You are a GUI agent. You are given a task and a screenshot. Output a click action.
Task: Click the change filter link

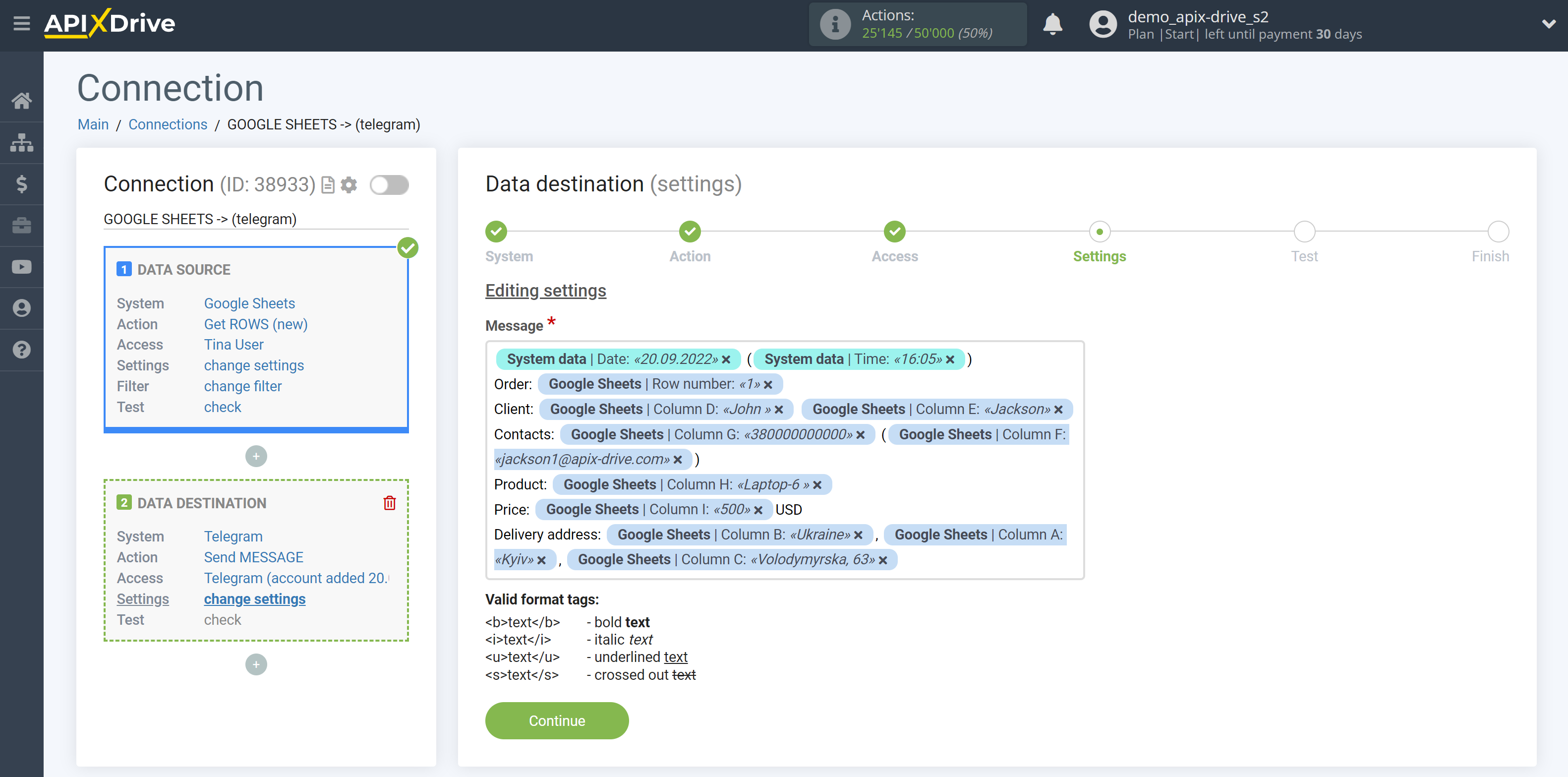243,386
